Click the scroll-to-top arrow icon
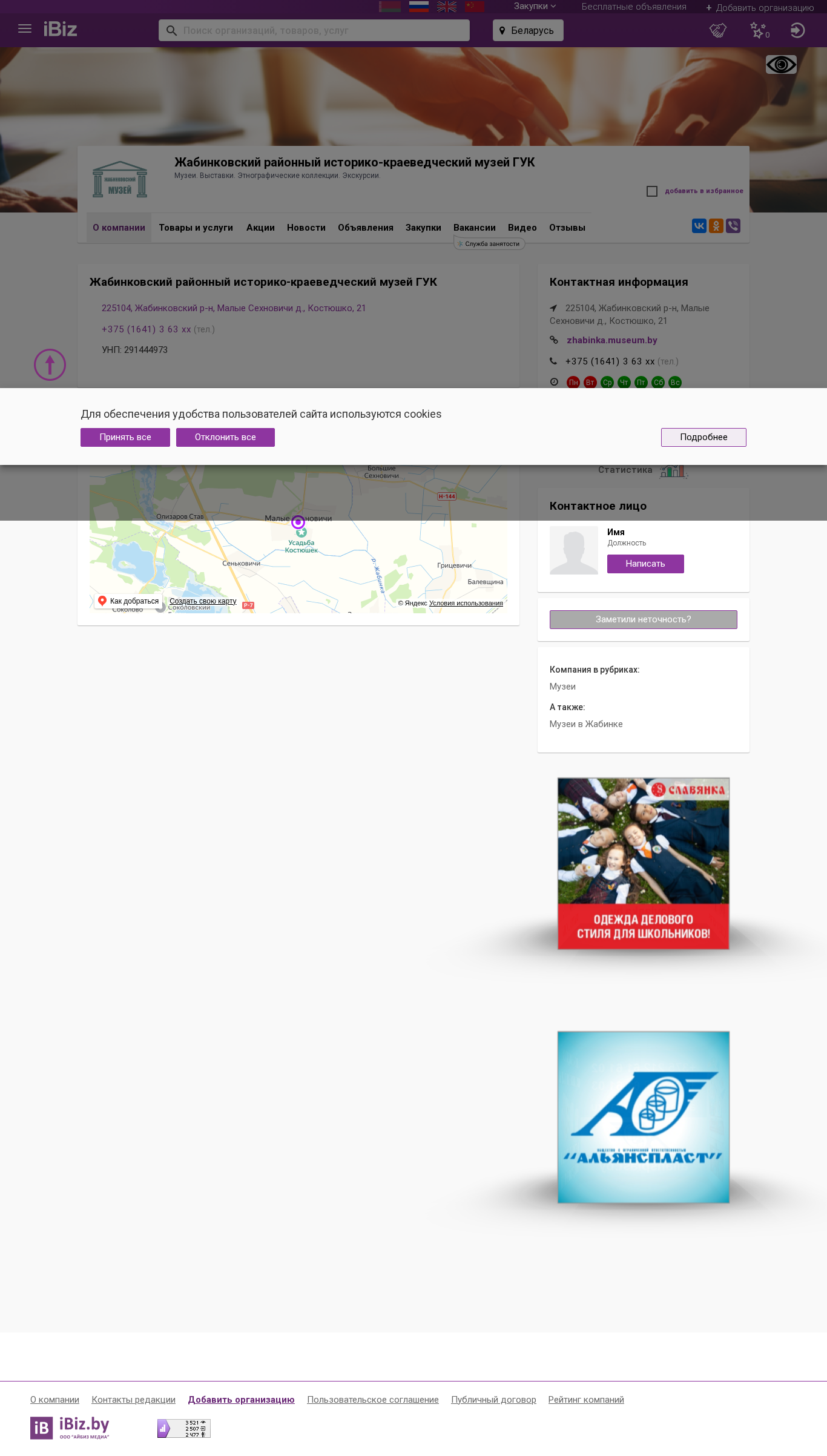Viewport: 827px width, 1456px height. coord(50,365)
